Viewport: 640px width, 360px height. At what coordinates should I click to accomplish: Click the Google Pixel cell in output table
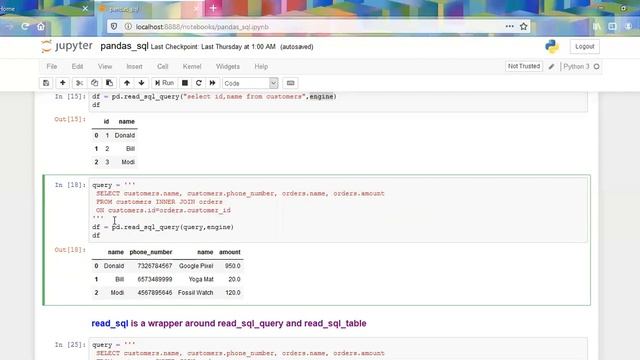[x=196, y=266]
